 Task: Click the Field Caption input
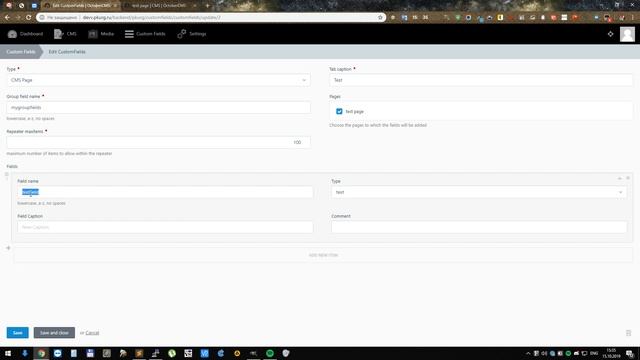[165, 227]
